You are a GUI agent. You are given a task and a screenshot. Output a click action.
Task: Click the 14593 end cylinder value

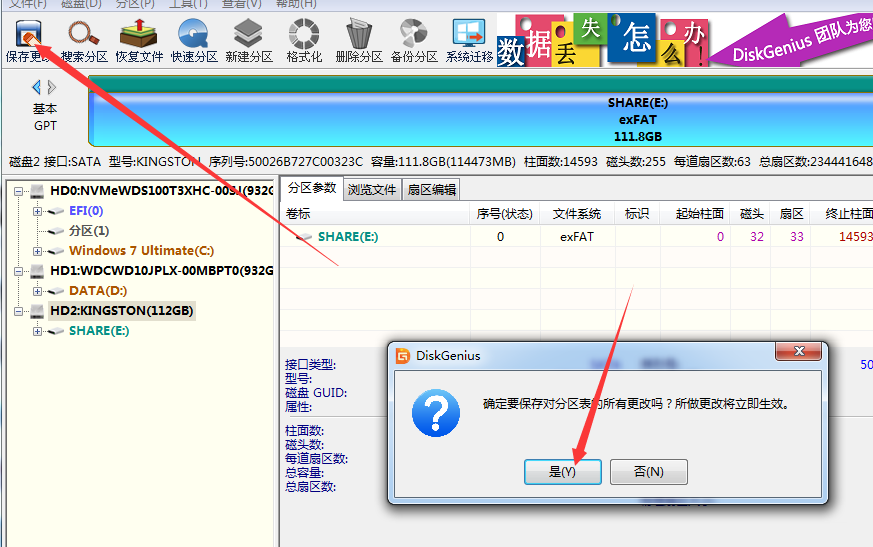855,237
